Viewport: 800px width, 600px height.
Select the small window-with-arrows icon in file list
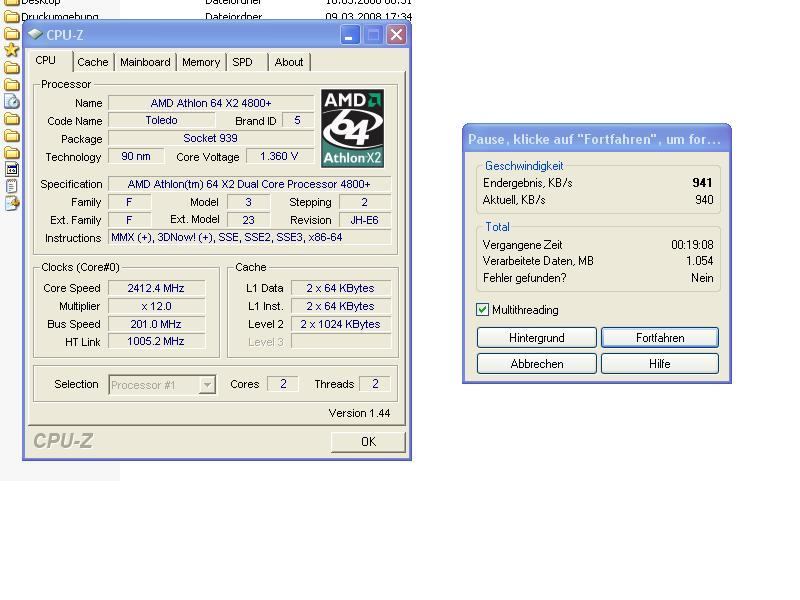coord(12,169)
